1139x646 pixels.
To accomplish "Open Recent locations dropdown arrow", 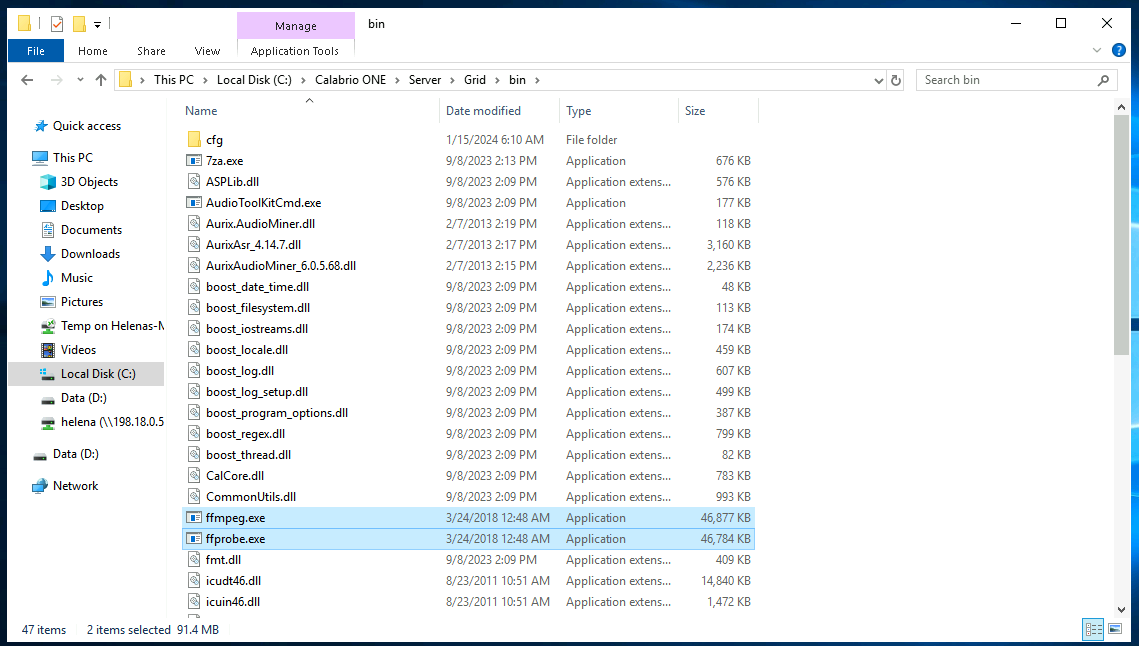I will tap(78, 80).
